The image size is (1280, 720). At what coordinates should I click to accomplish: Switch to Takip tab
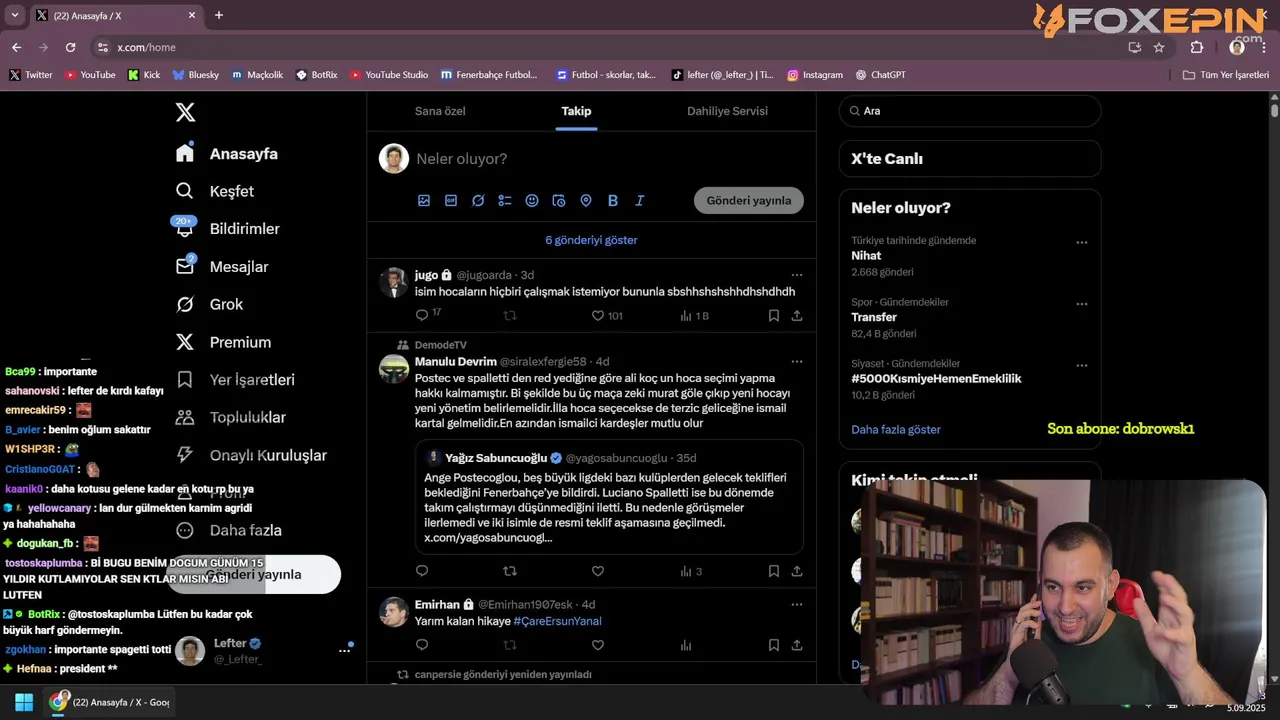click(576, 111)
